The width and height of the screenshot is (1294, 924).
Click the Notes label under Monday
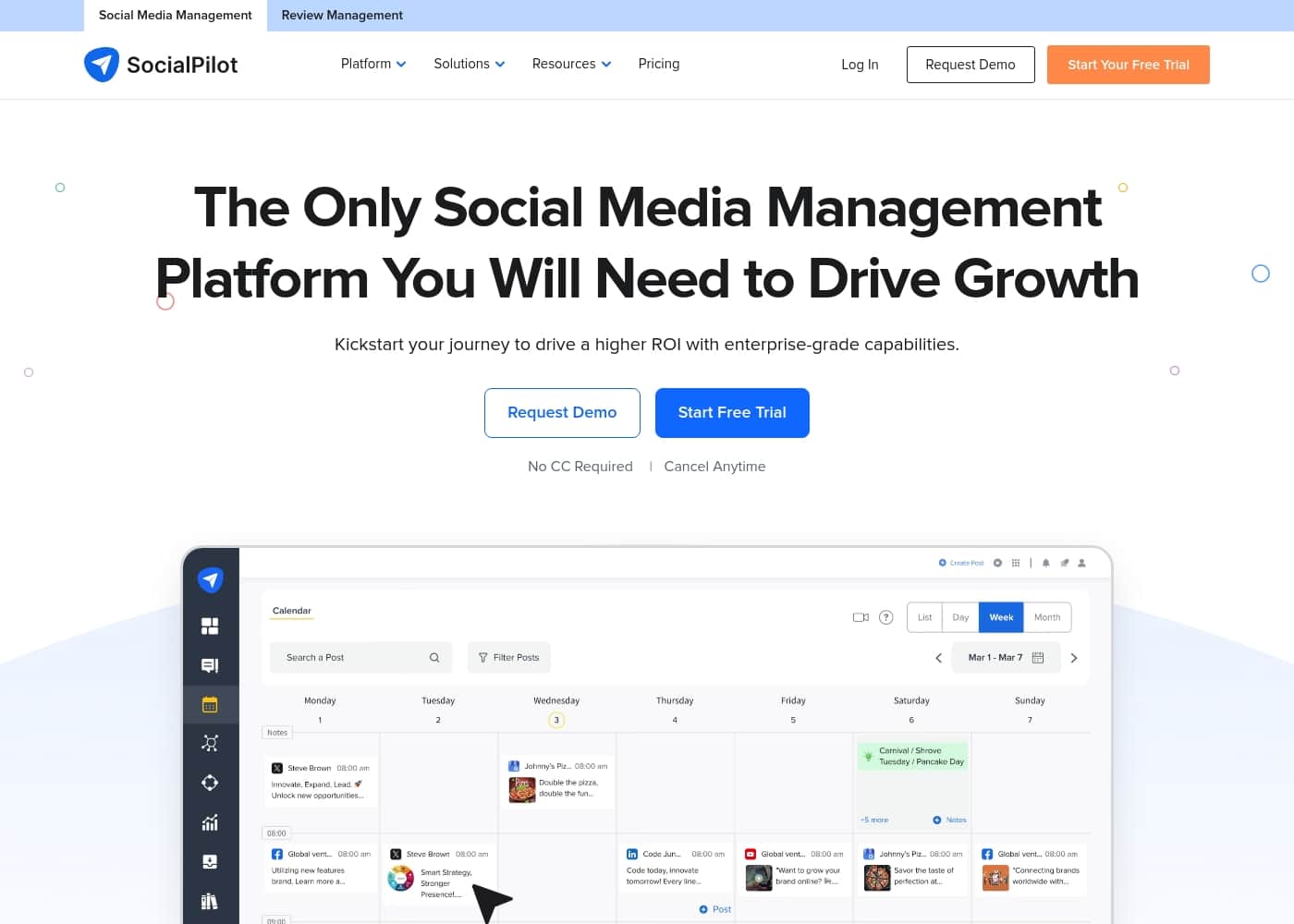277,733
